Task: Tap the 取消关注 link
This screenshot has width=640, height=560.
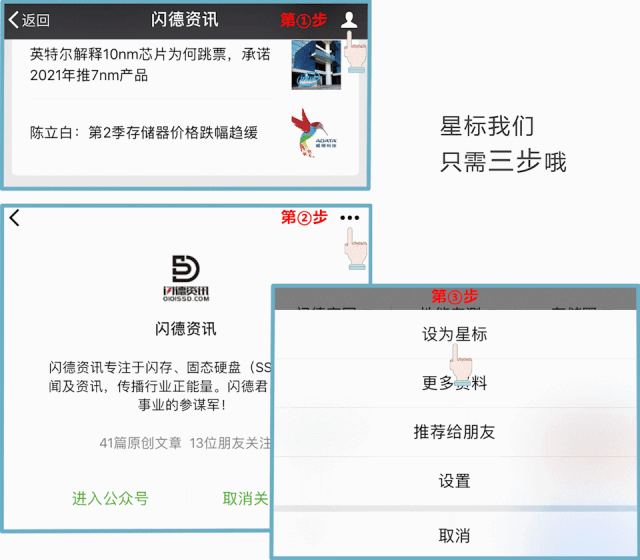Action: 246,498
